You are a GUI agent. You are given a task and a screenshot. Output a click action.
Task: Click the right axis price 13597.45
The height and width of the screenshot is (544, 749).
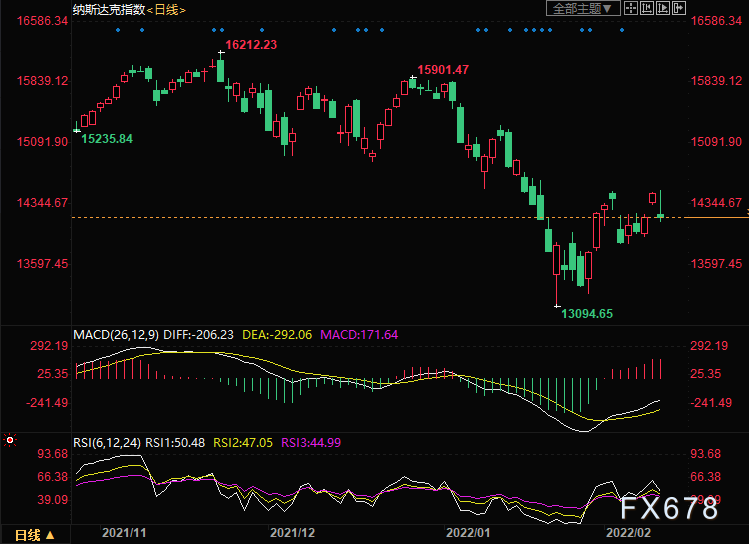coord(717,264)
